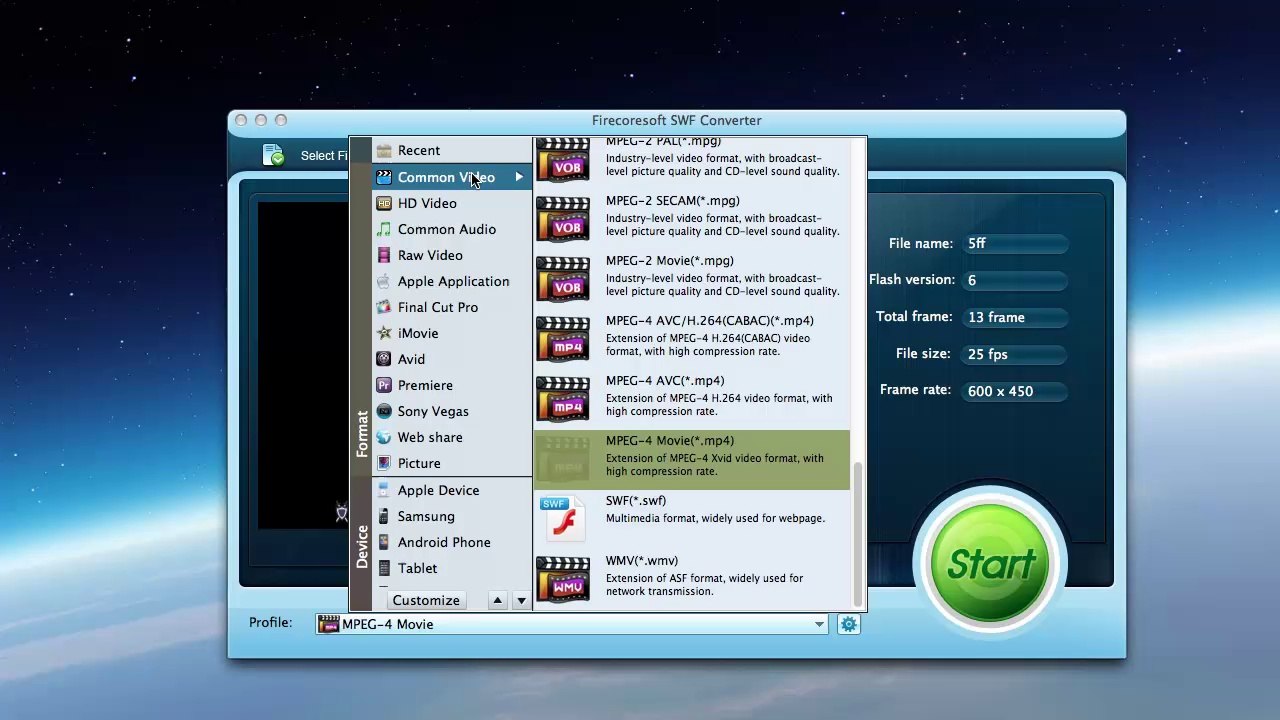Image resolution: width=1280 pixels, height=720 pixels.
Task: Click the Premiere Pr icon
Action: pos(383,385)
